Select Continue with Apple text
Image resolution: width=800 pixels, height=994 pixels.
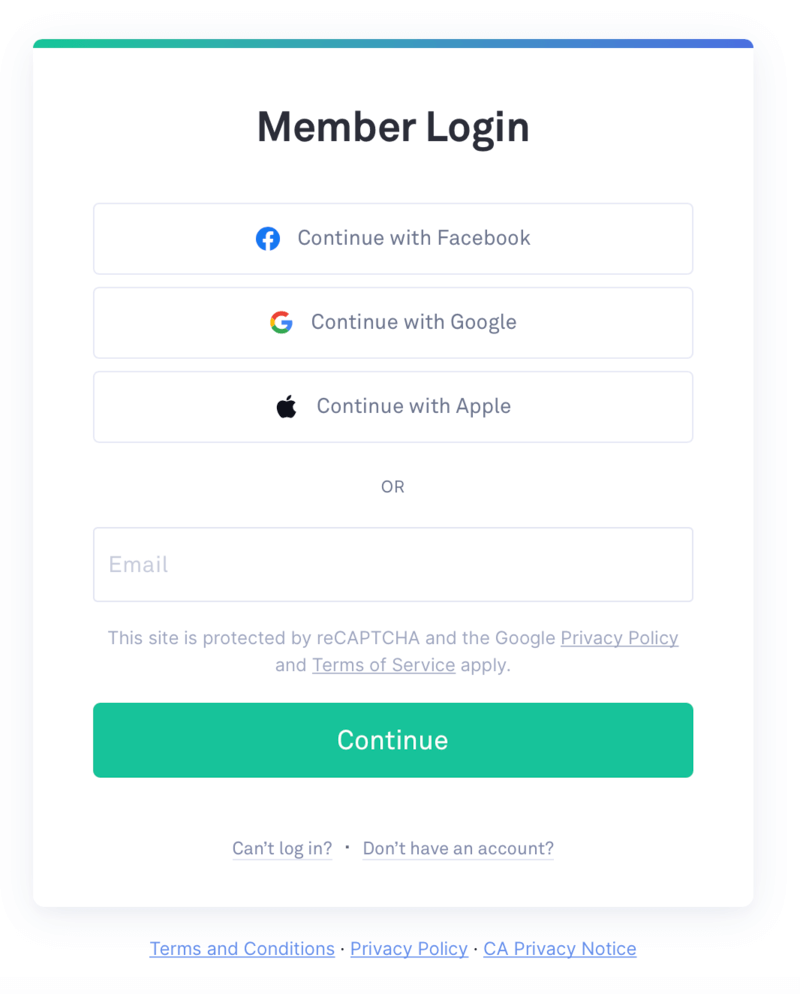414,406
